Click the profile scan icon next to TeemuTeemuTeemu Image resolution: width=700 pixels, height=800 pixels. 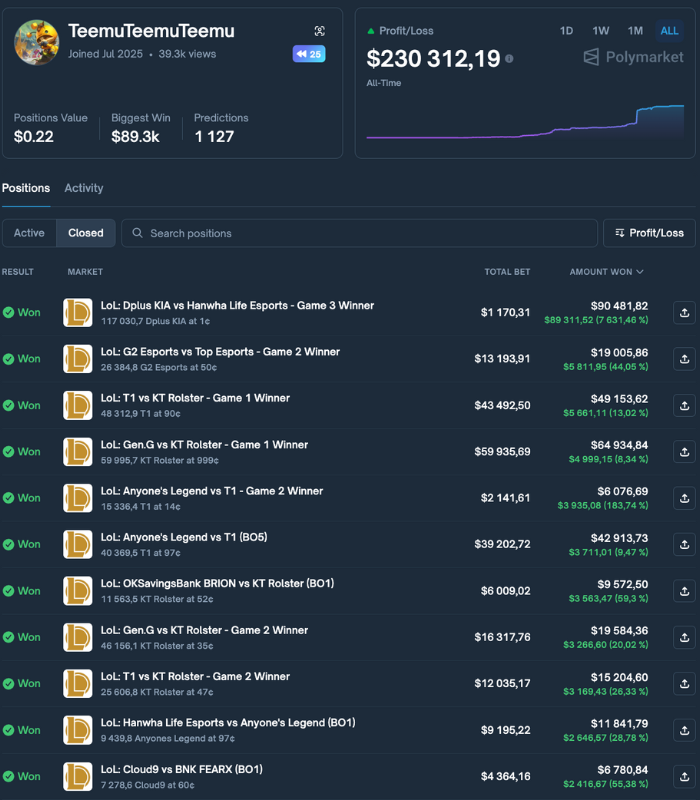[319, 31]
